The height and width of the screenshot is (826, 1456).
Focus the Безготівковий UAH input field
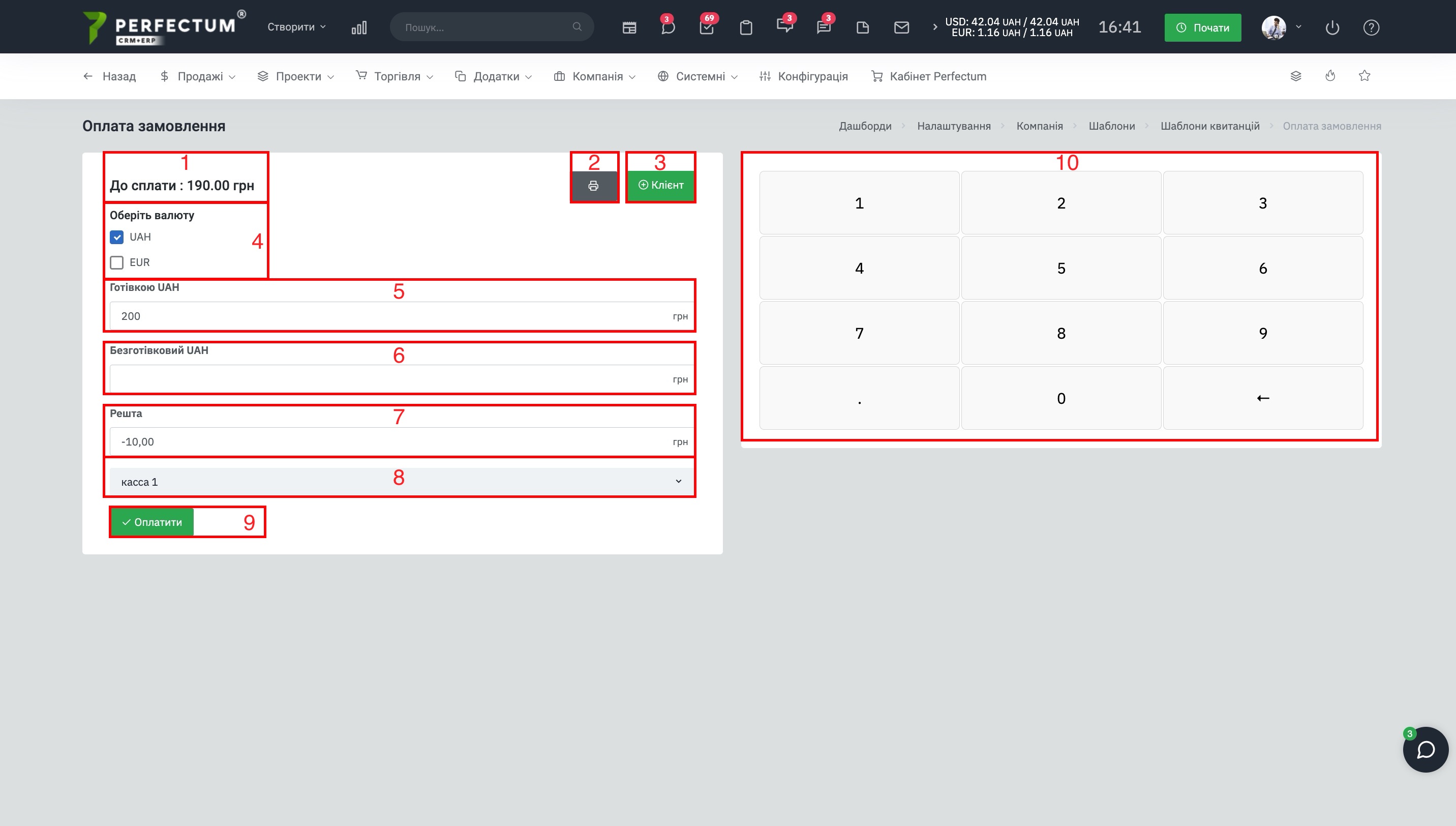coord(391,379)
